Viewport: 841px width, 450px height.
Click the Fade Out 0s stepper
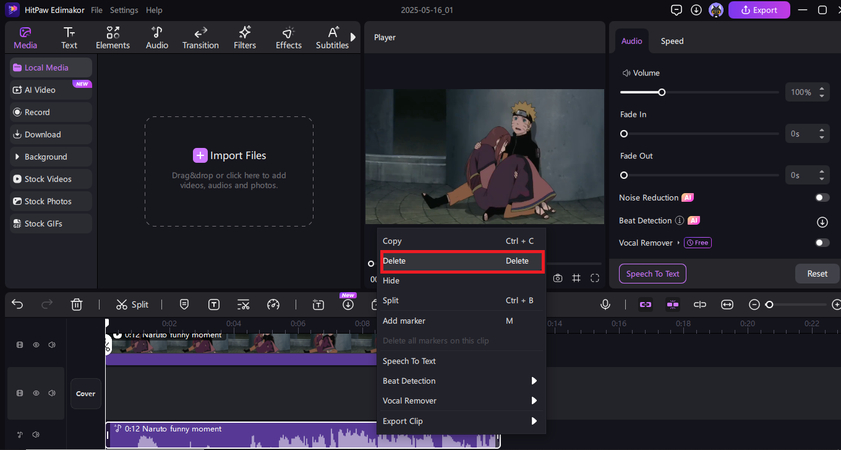[x=822, y=175]
